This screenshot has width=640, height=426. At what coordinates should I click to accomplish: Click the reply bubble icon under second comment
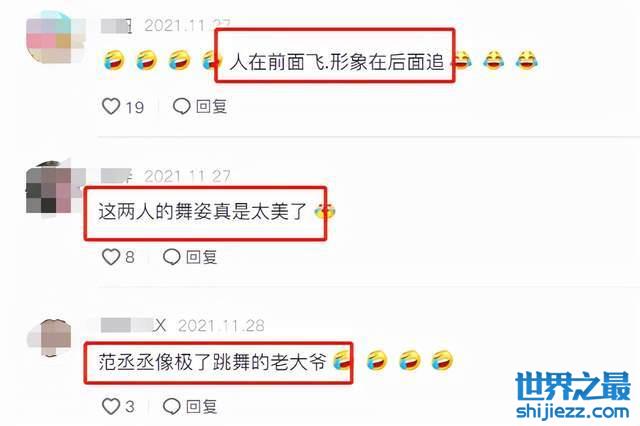171,257
